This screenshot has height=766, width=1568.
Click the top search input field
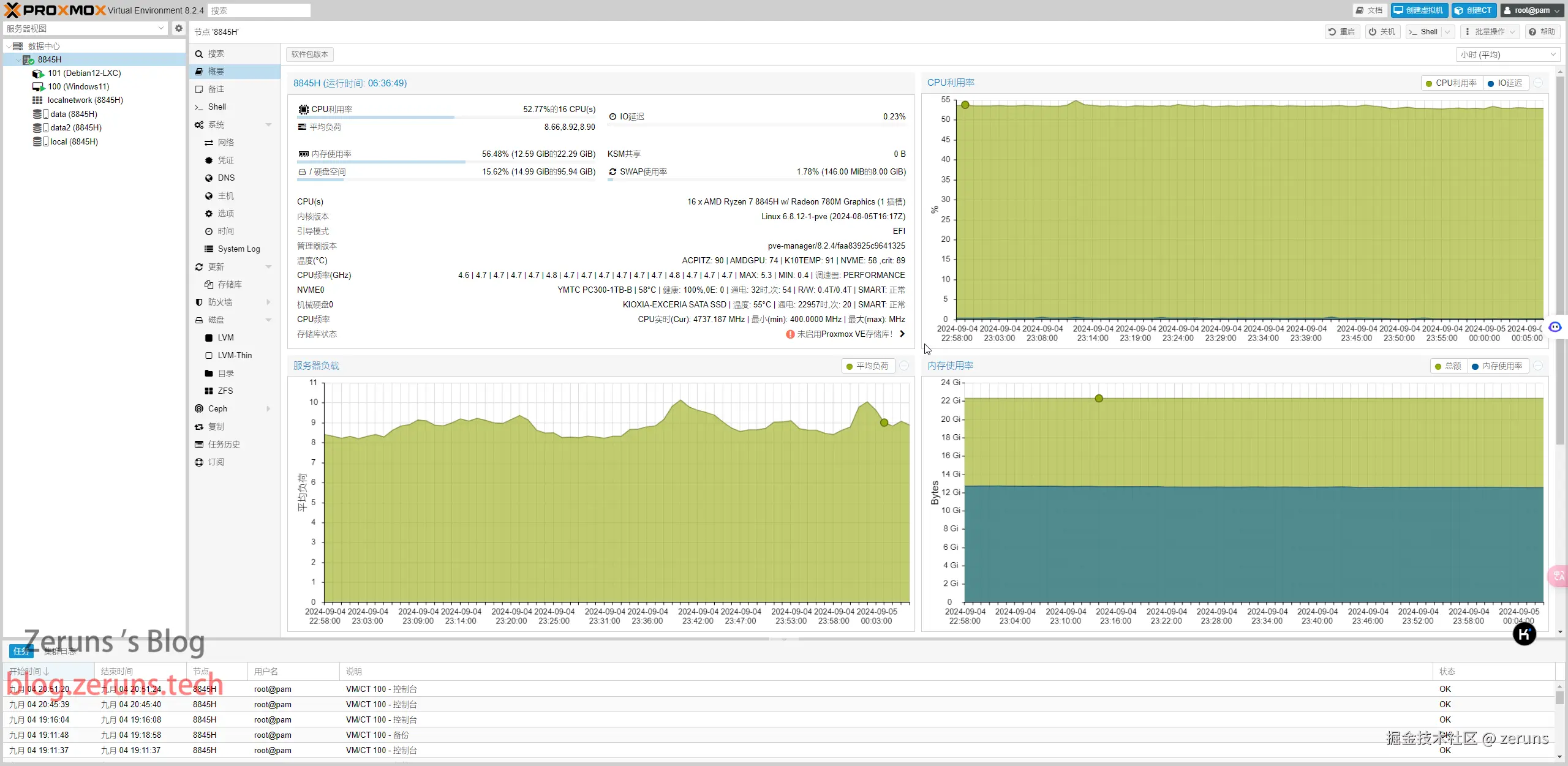point(258,10)
